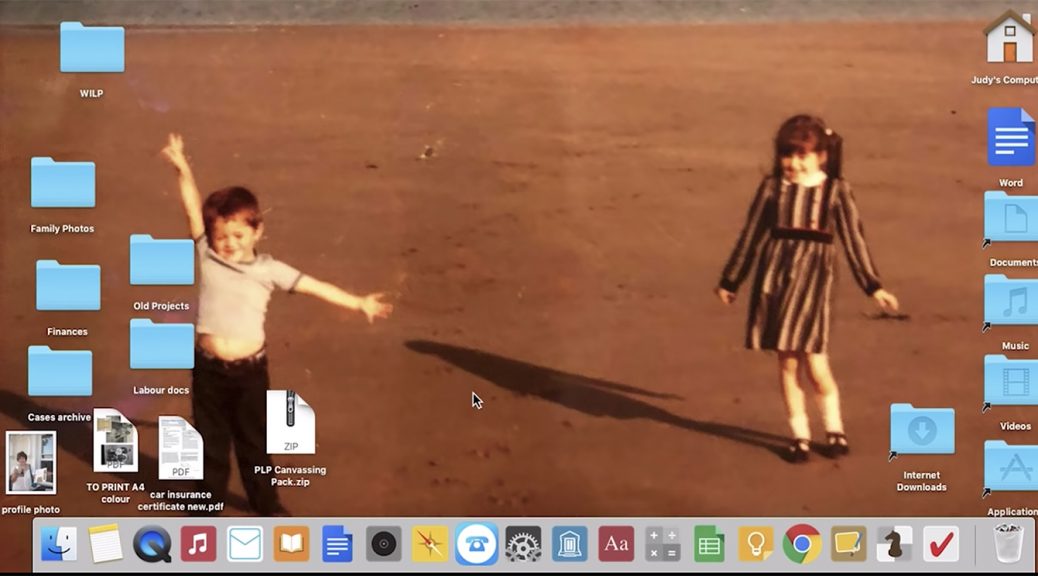Click the profile photo thumbnail

(x=31, y=462)
